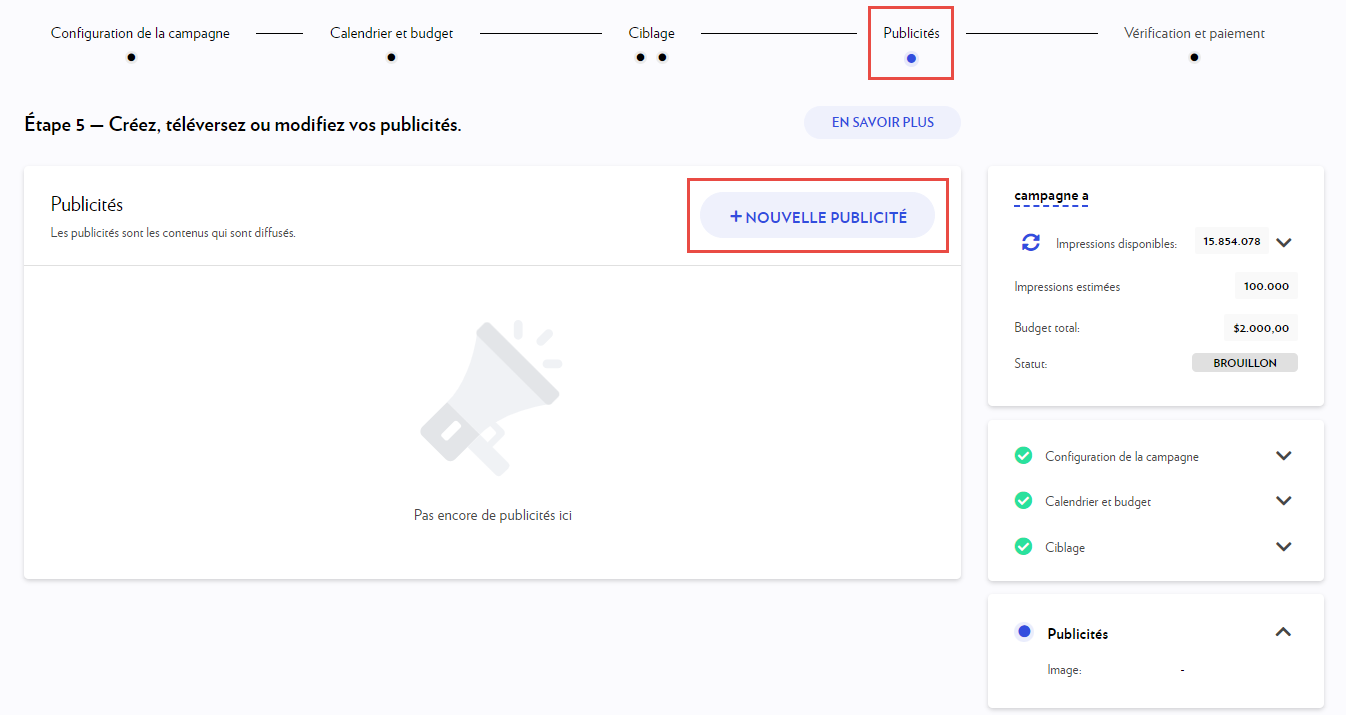Viewport: 1346px width, 715px height.
Task: Collapse the Publicités summary section
Action: 1284,632
